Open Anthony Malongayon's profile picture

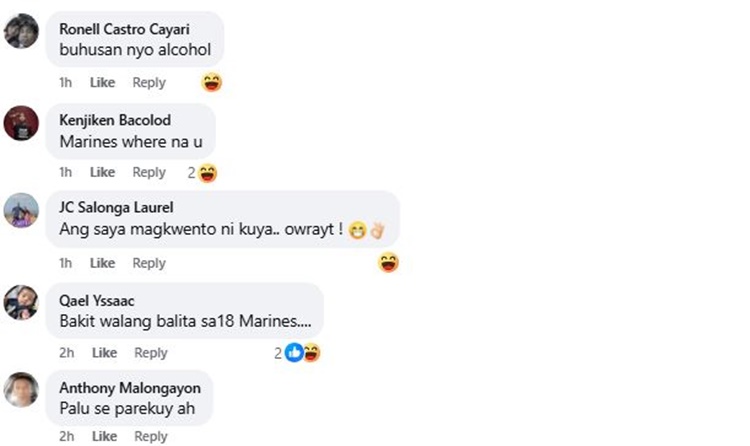pyautogui.click(x=21, y=390)
